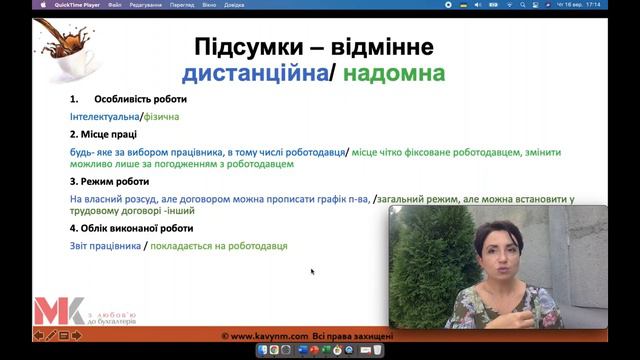Launch Chrome from the Dock
640x360 pixels.
point(274,350)
